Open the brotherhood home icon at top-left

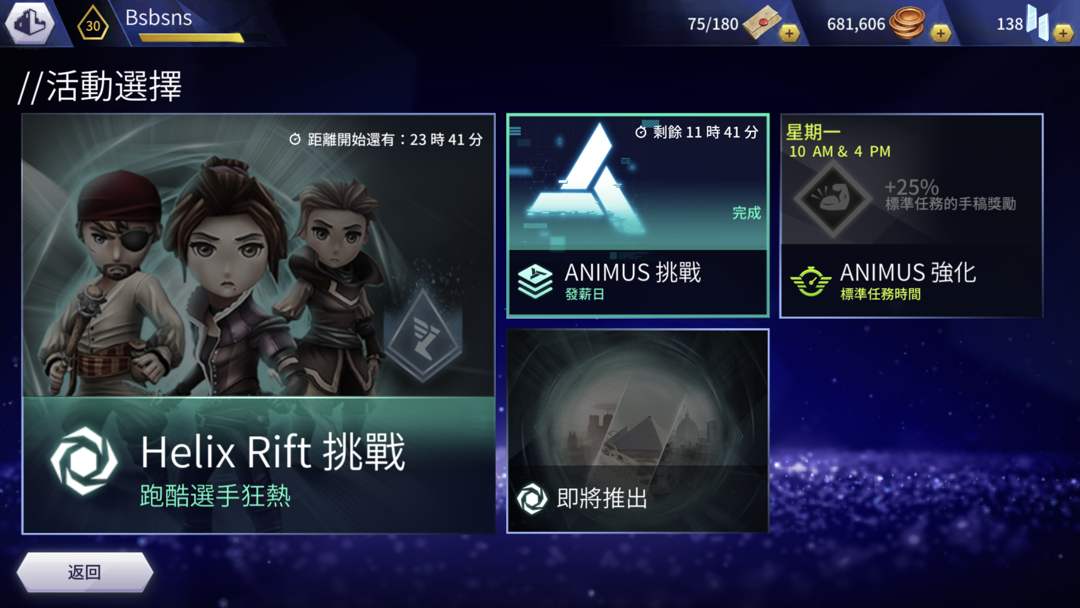30,23
